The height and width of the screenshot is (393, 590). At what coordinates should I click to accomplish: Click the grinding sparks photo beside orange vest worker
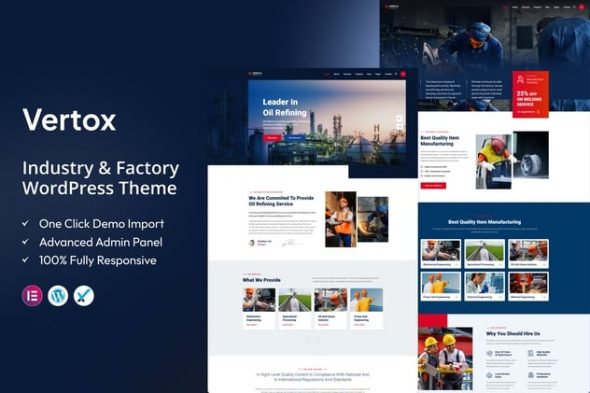coord(373,219)
